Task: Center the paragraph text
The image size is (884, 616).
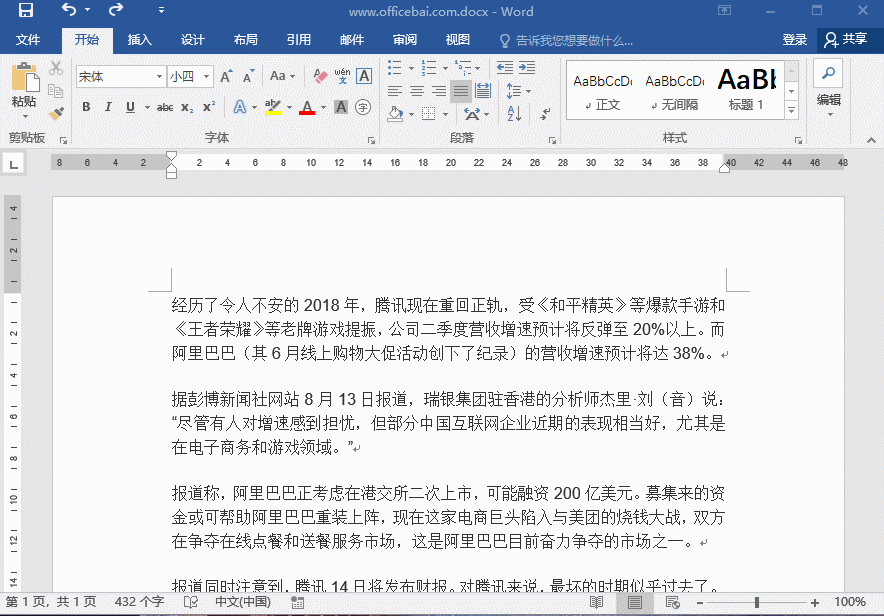Action: (417, 91)
